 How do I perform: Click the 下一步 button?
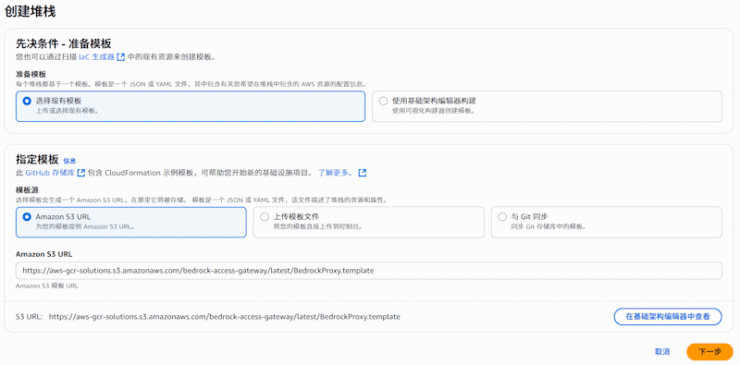coord(709,352)
